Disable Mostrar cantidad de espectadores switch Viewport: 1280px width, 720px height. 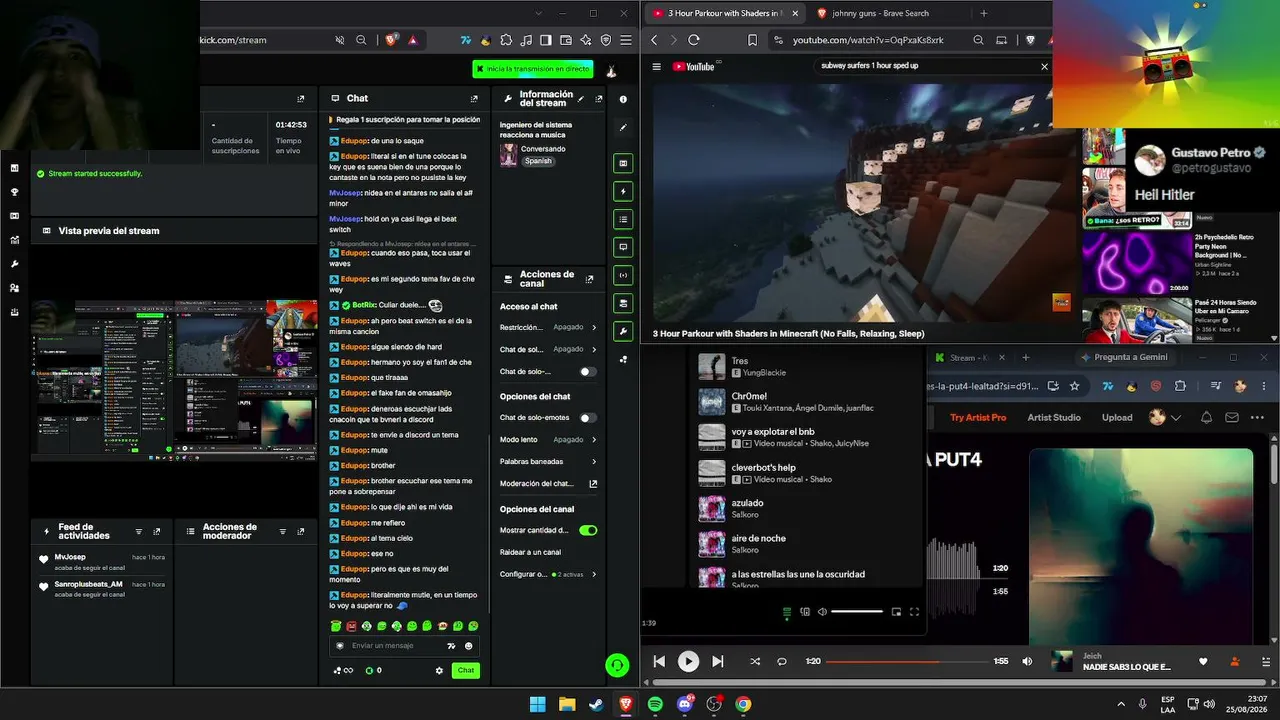(x=588, y=530)
